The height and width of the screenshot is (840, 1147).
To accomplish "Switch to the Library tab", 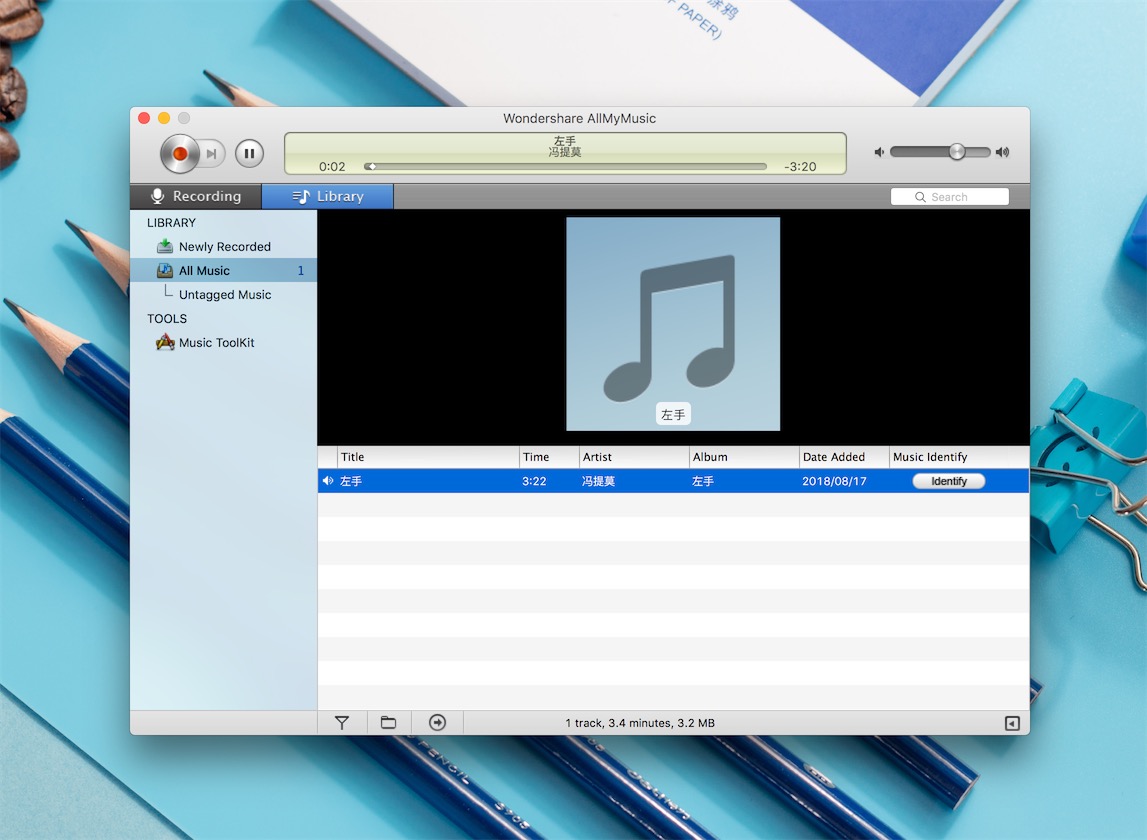I will (328, 196).
